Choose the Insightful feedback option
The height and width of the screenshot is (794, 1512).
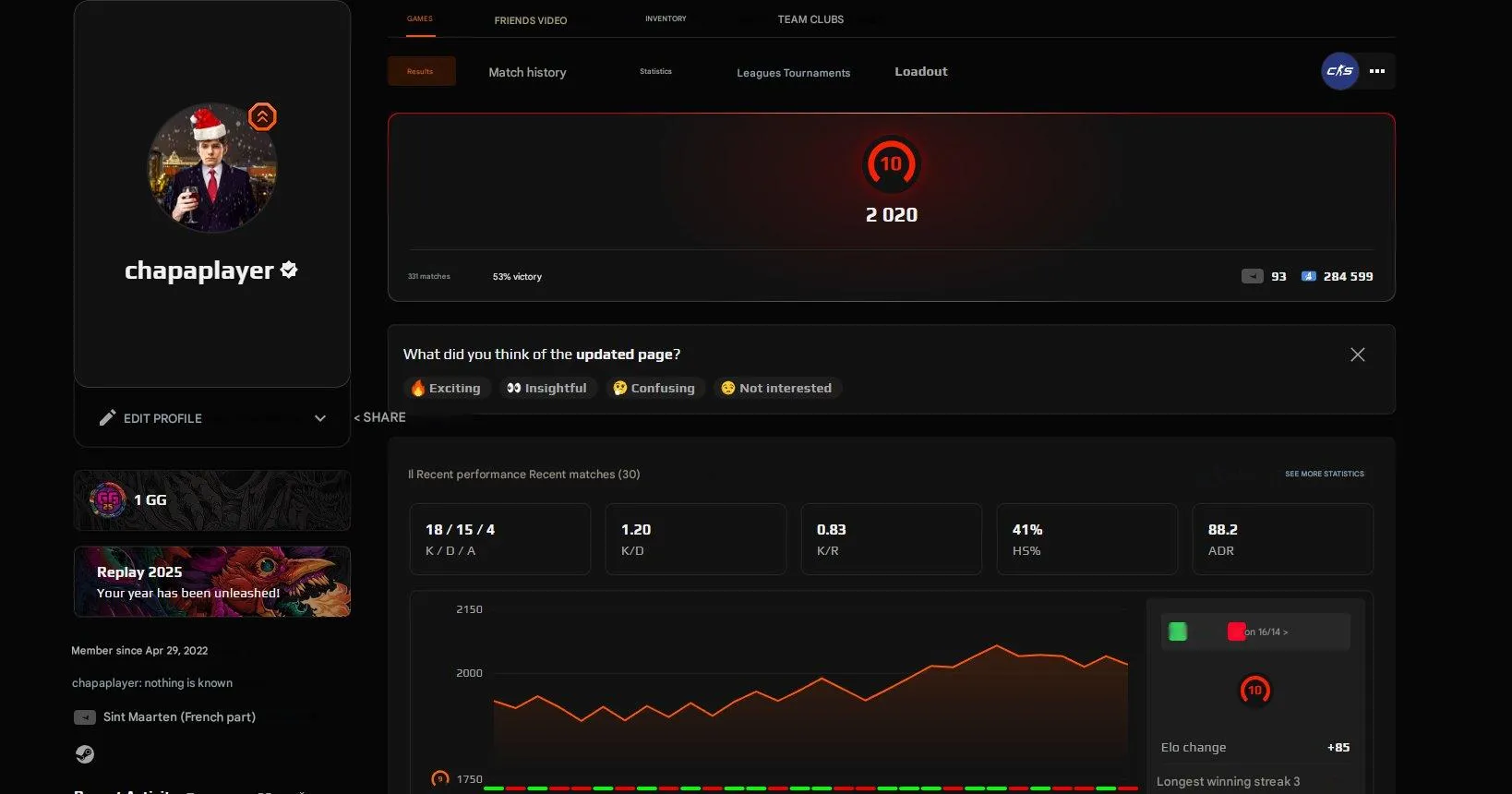(546, 388)
